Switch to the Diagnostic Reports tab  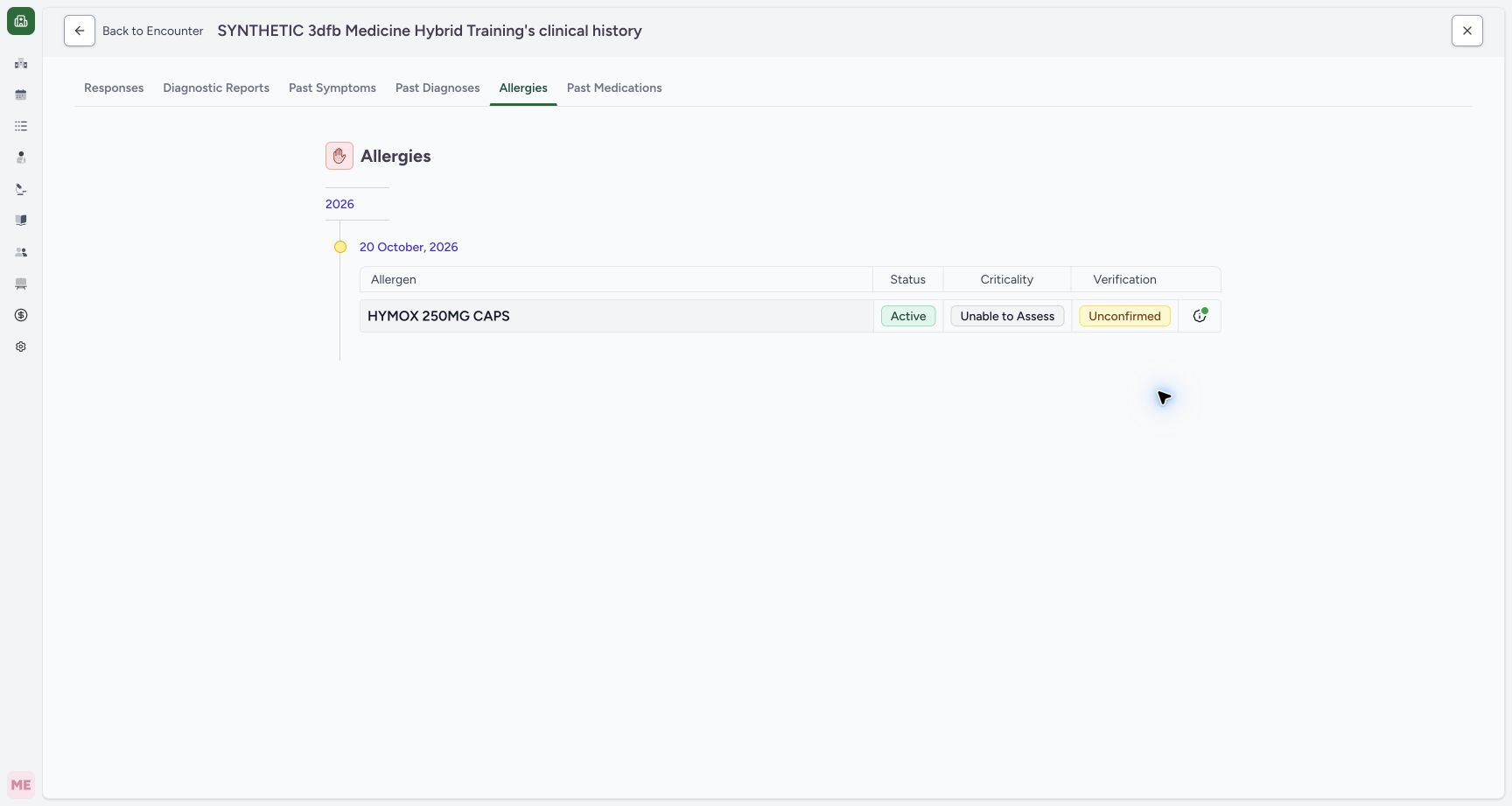pos(216,88)
